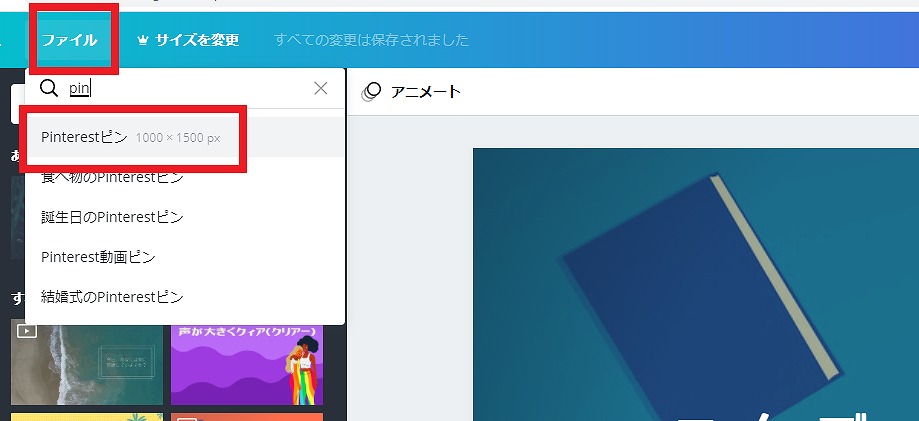The image size is (919, 421).
Task: Open the orange template thumbnail at bottom
Action: [247, 417]
